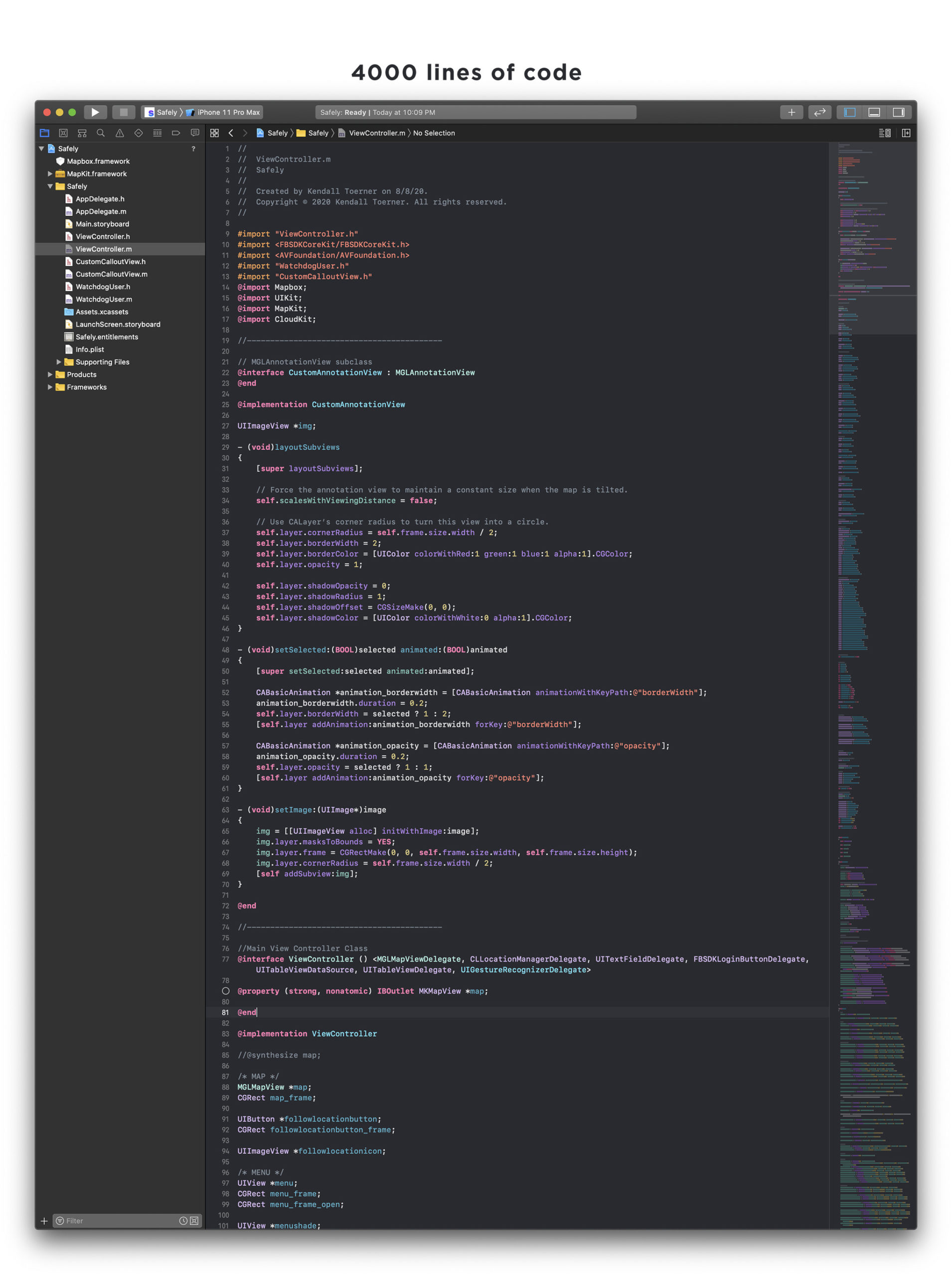
Task: Open WatchdogUser.m file
Action: pos(104,299)
